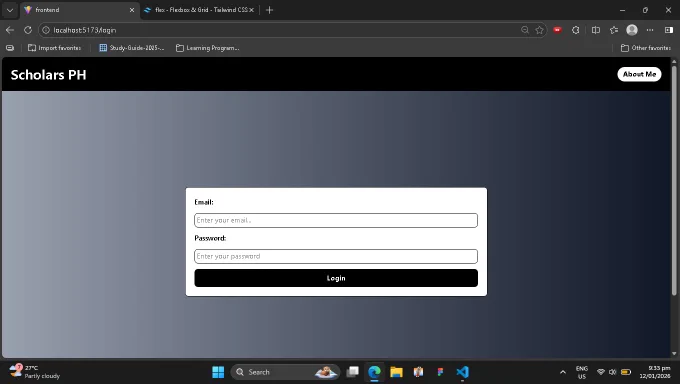Open the browser profile avatar
The height and width of the screenshot is (384, 680).
[x=632, y=30]
